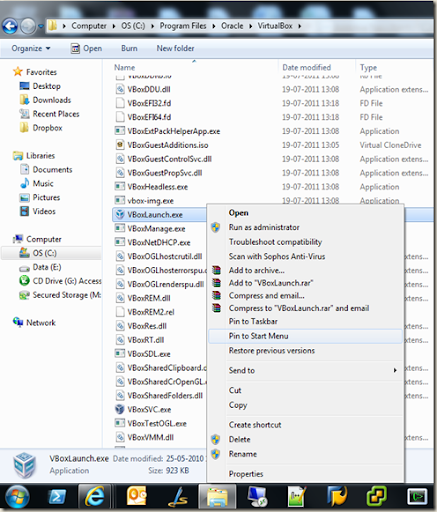Open Music library
The image size is (437, 512).
coord(43,184)
